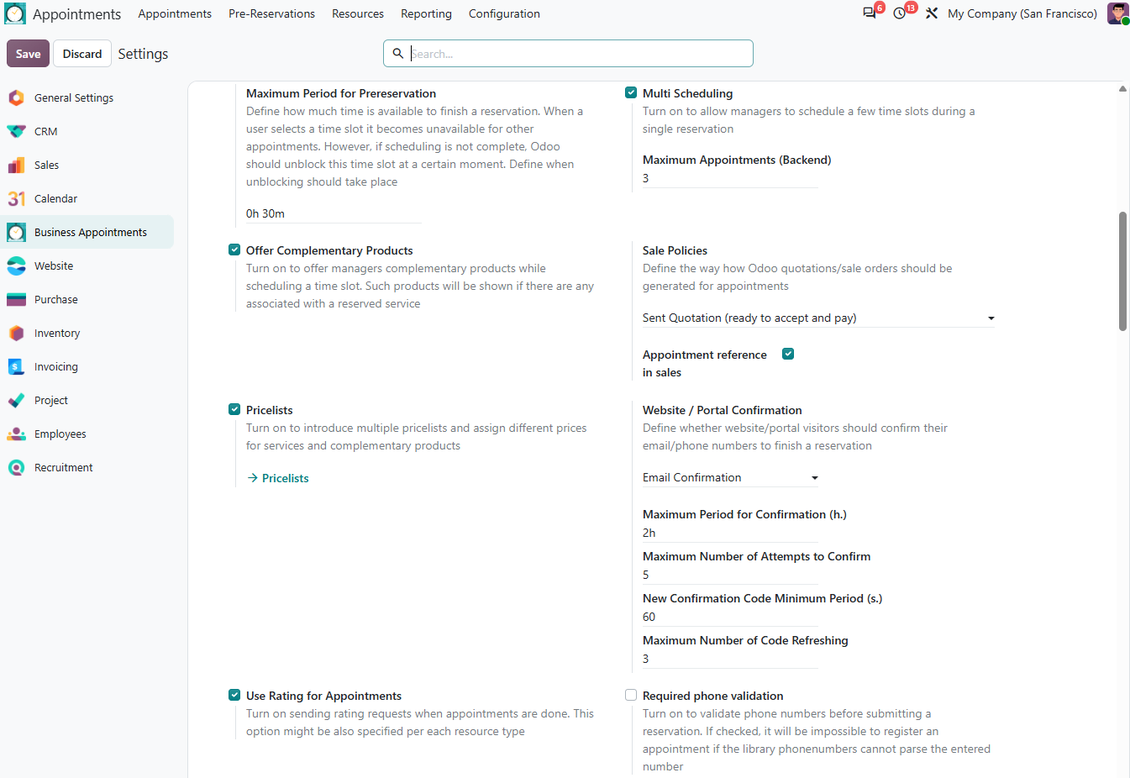Viewport: 1130px width, 778px height.
Task: Click the vertical scrollbar thumb
Action: [1123, 272]
